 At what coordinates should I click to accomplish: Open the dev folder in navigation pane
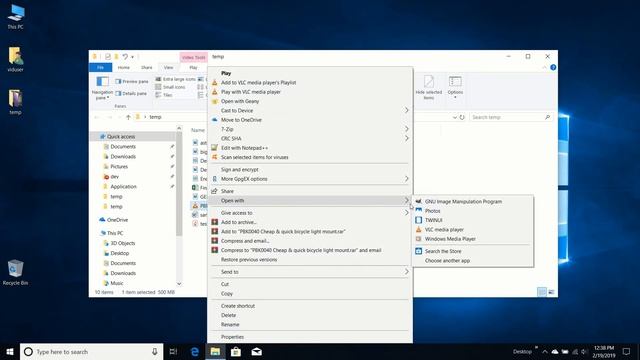115,177
